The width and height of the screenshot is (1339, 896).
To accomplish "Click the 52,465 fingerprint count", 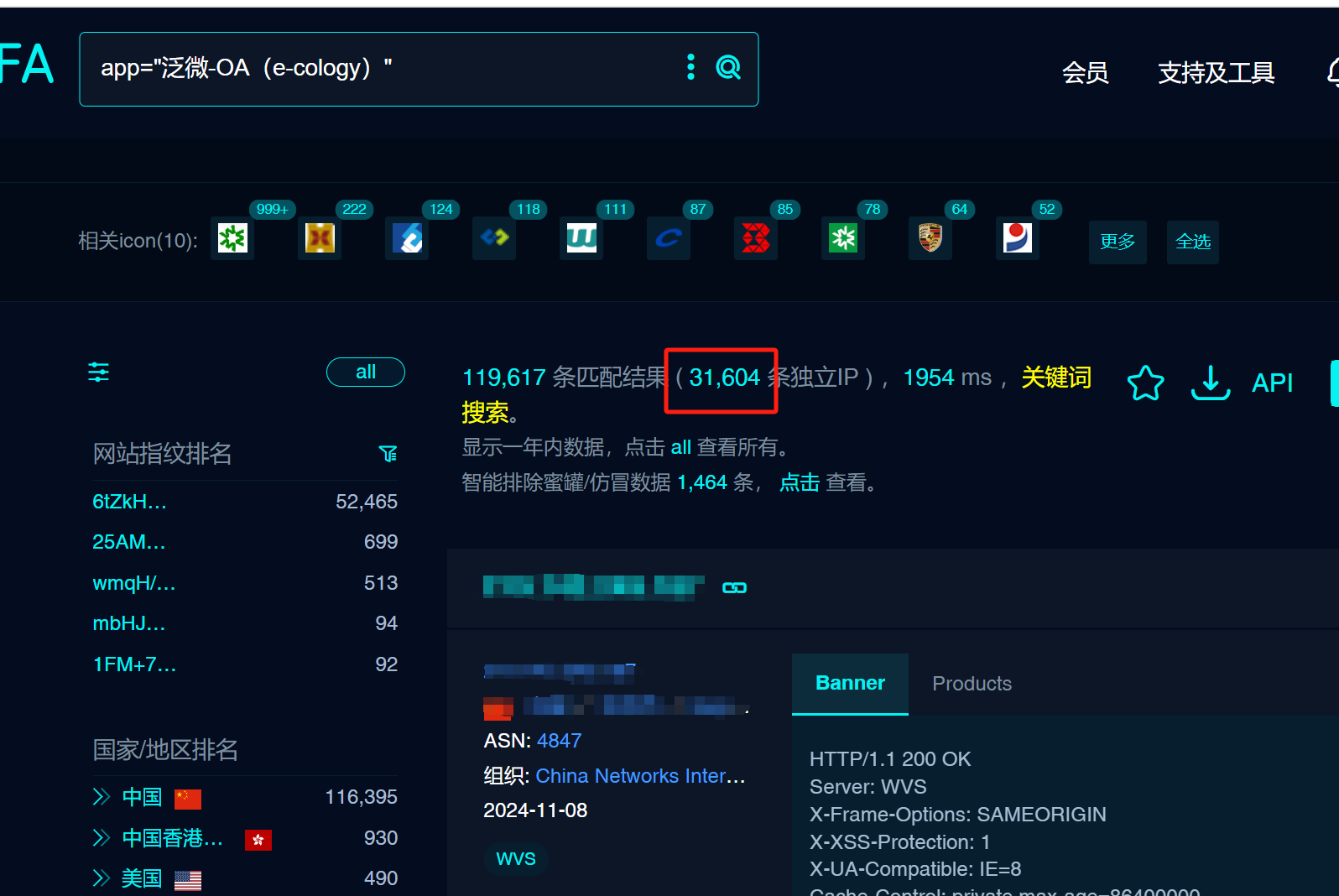I will coord(367,502).
